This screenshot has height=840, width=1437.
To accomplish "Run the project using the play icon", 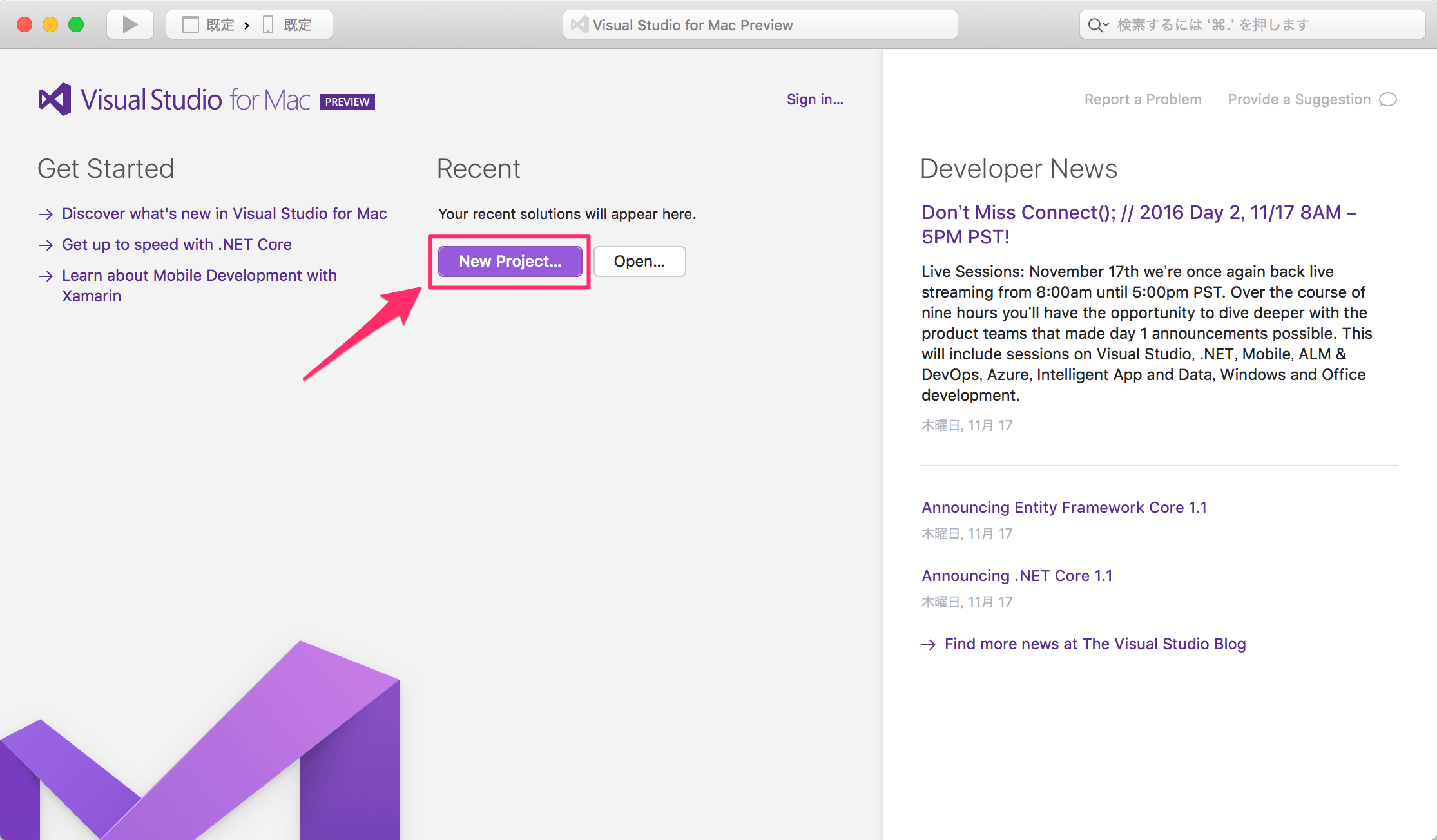I will pyautogui.click(x=129, y=24).
